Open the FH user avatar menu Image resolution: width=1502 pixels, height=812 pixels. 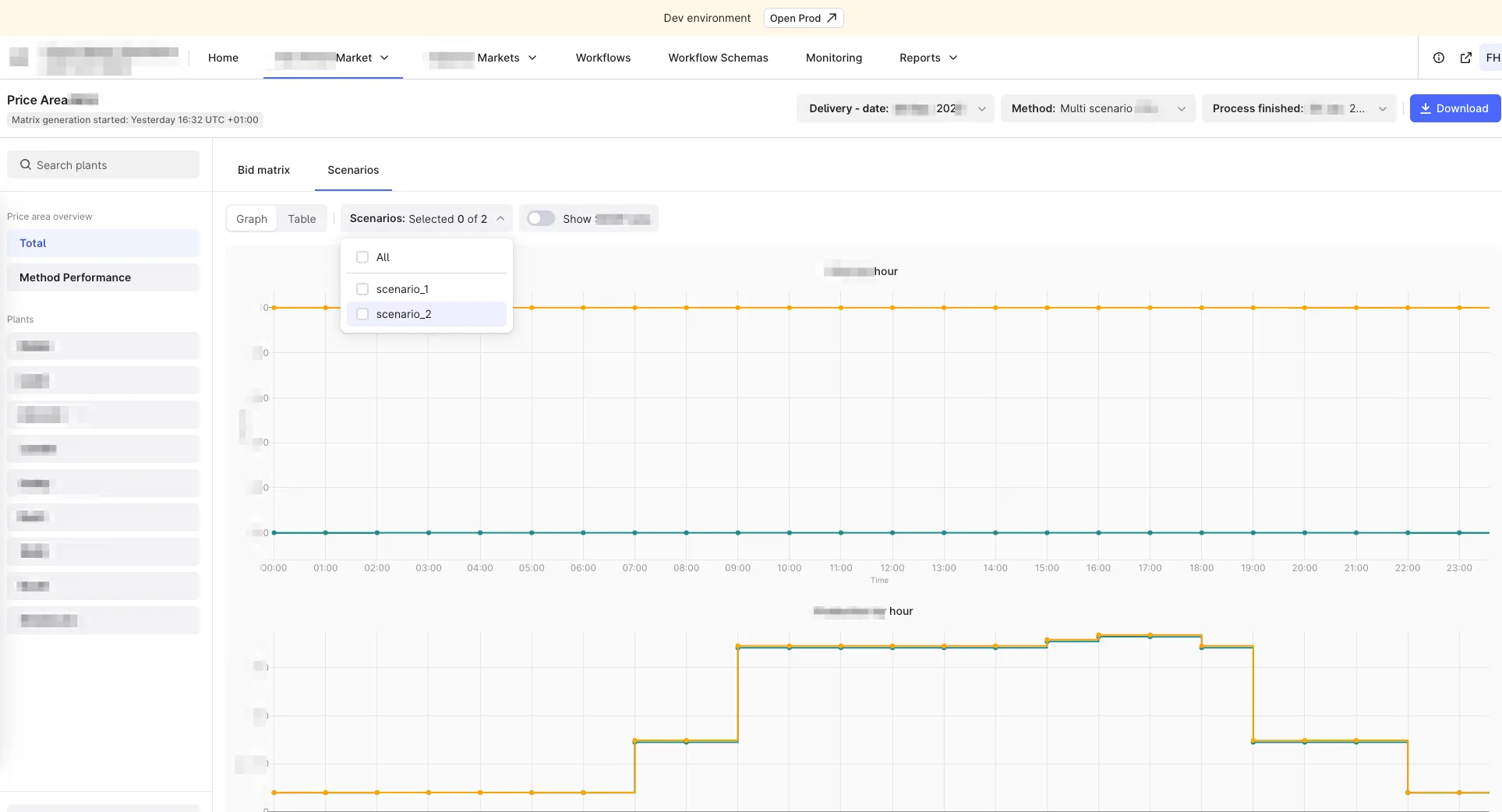[1492, 58]
